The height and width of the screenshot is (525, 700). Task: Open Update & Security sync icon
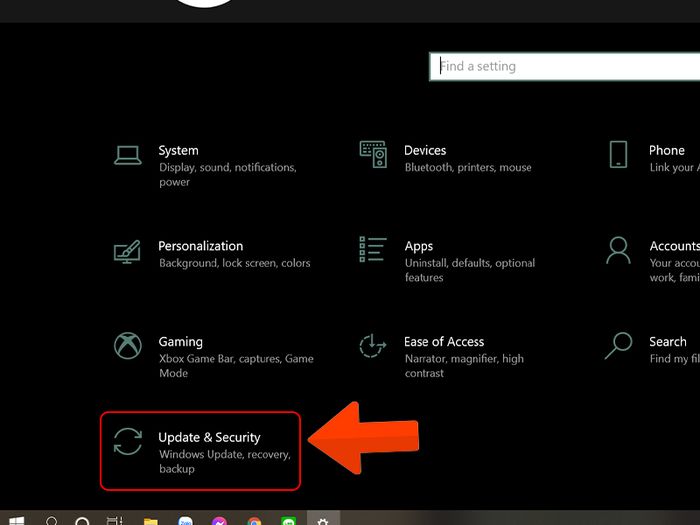[x=128, y=442]
